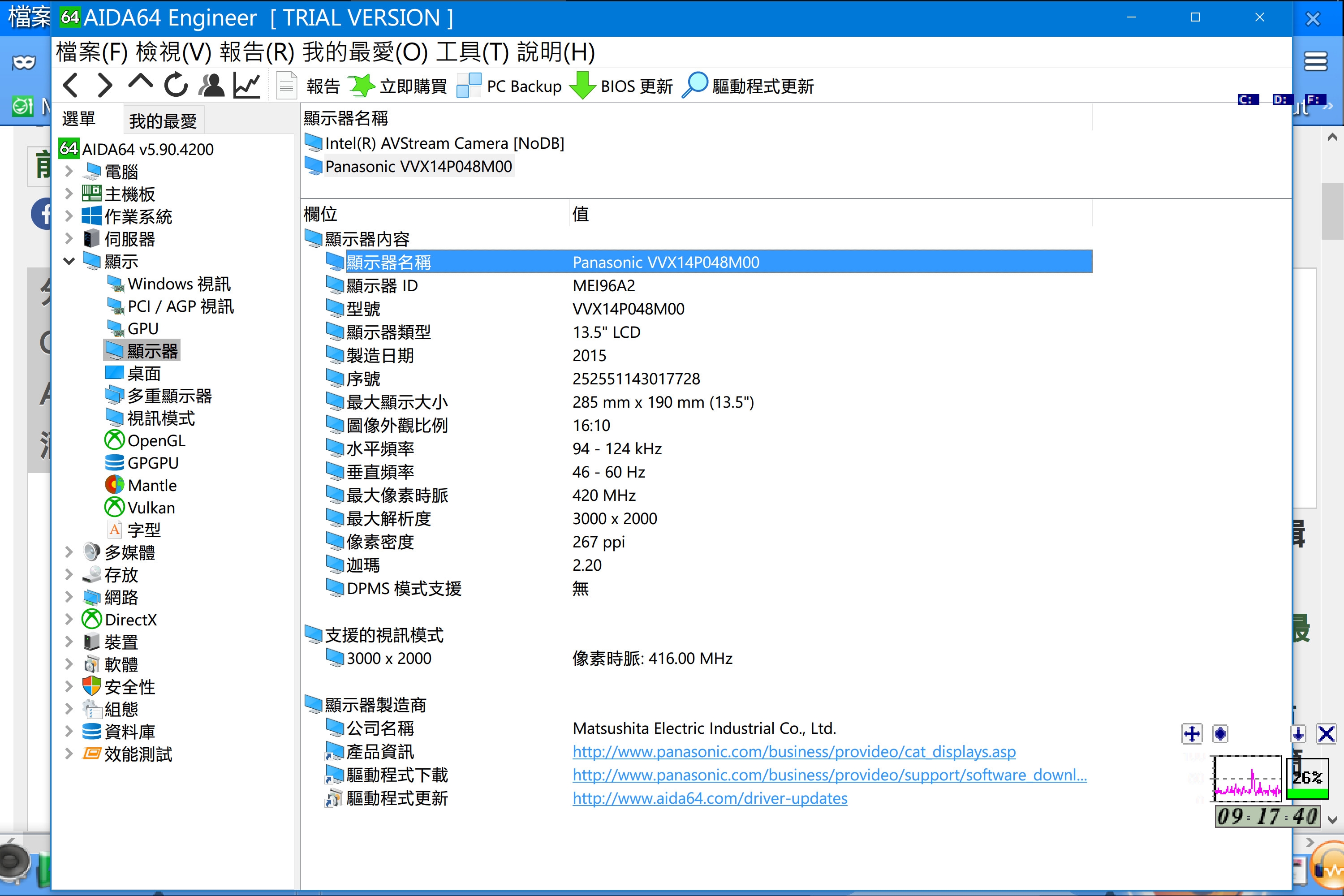This screenshot has width=1344, height=896.
Task: Click the Vulkan icon in tree
Action: pos(115,508)
